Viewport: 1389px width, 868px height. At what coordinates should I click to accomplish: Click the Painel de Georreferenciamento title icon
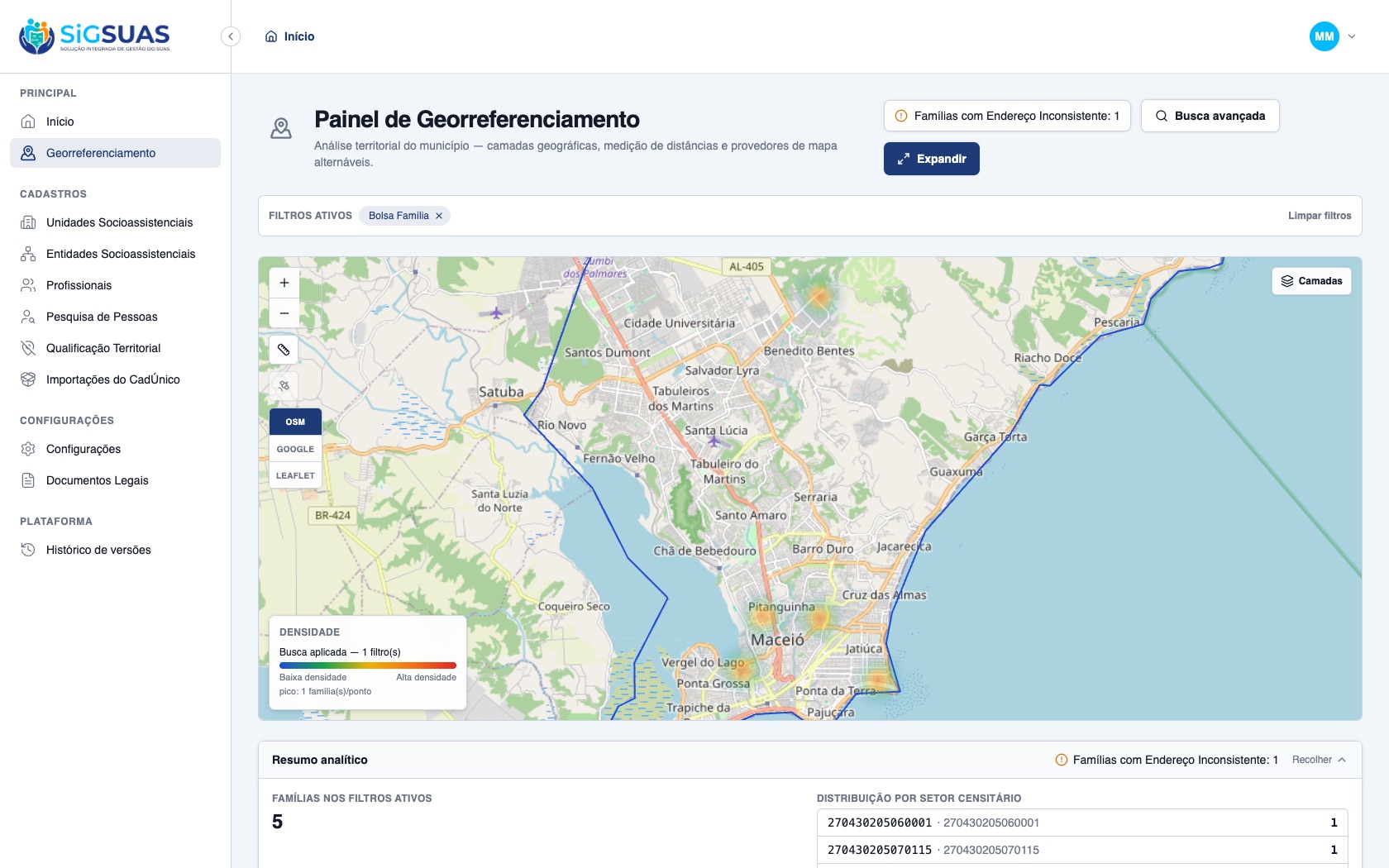(x=281, y=127)
